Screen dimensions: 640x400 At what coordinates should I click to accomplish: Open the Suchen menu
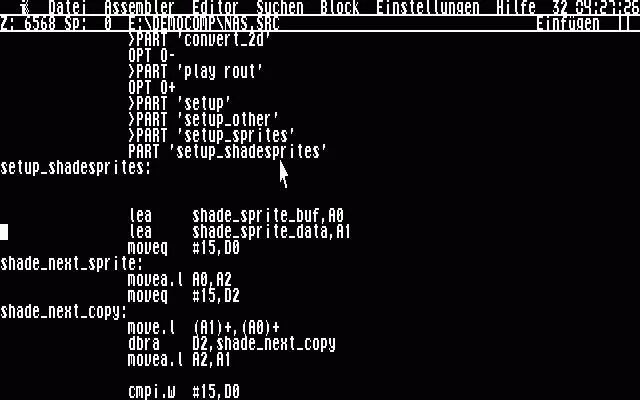click(280, 7)
